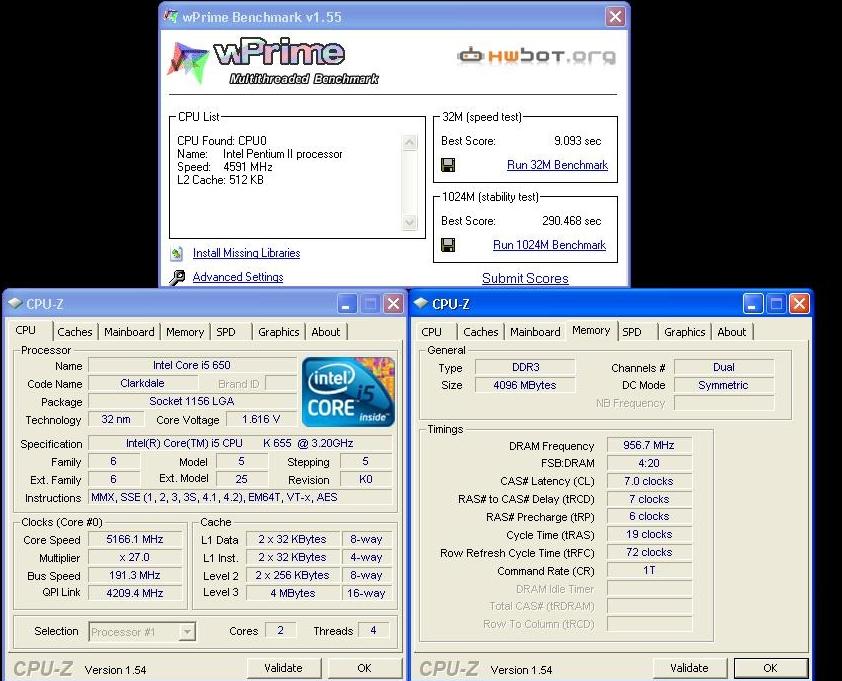
Task: Switch to About tab in right CPU-Z
Action: pyautogui.click(x=731, y=332)
